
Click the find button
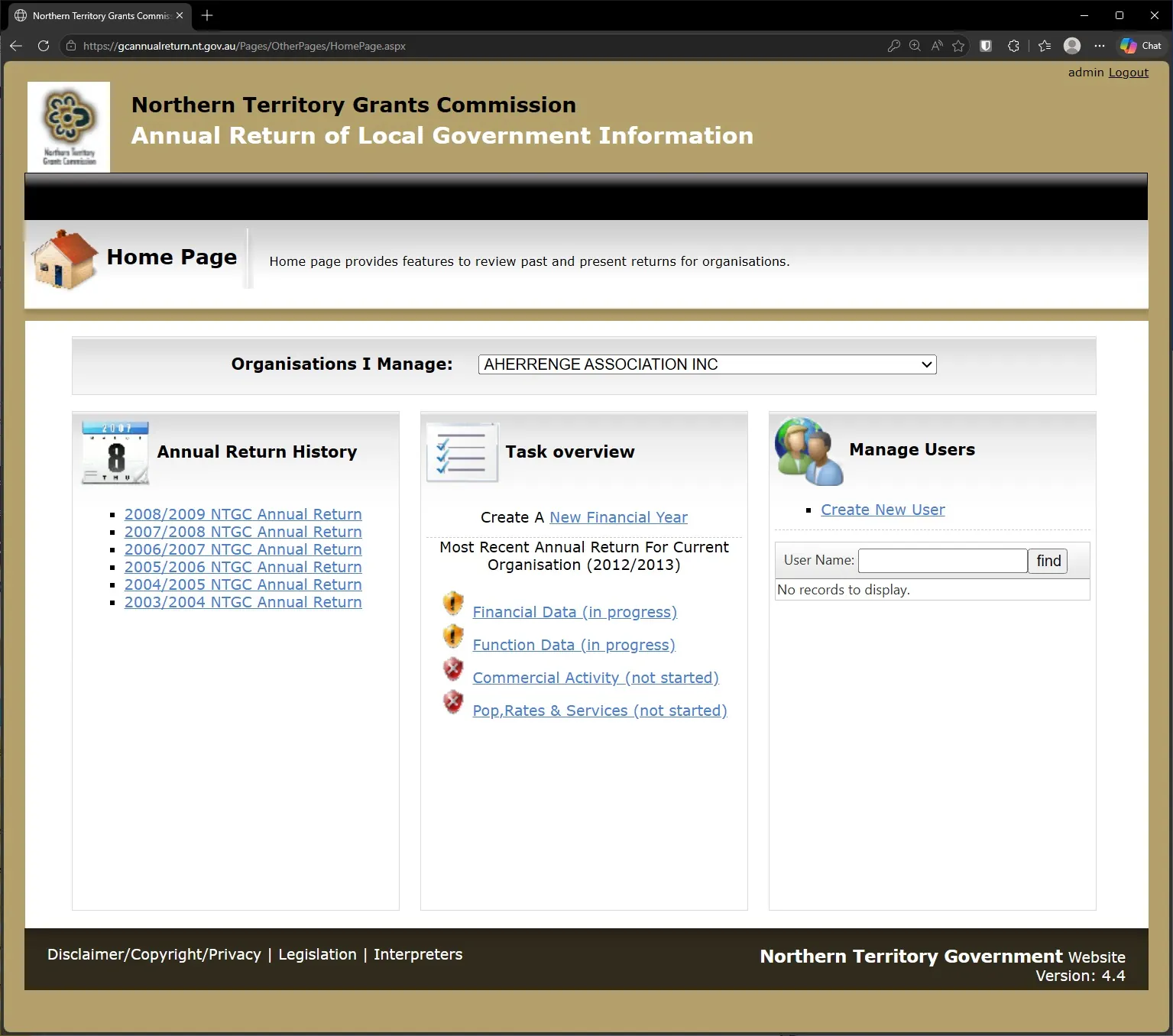coord(1048,561)
